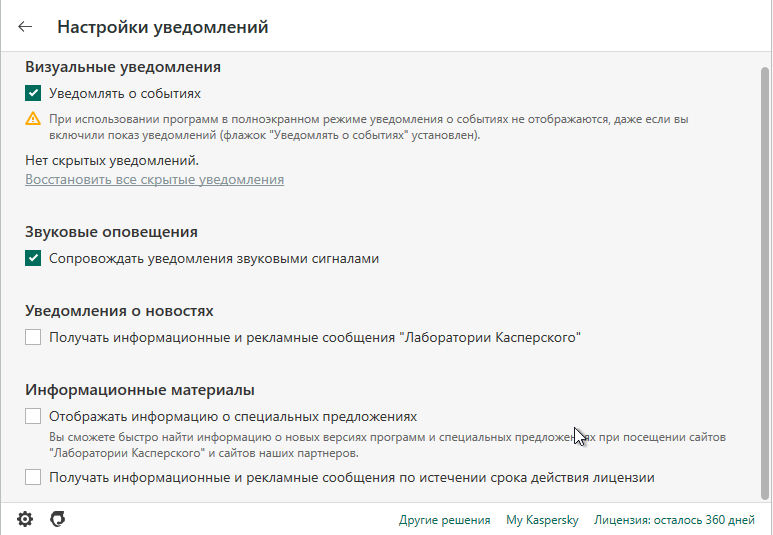Open the "Другие решения" link
The width and height of the screenshot is (773, 535).
pos(444,520)
